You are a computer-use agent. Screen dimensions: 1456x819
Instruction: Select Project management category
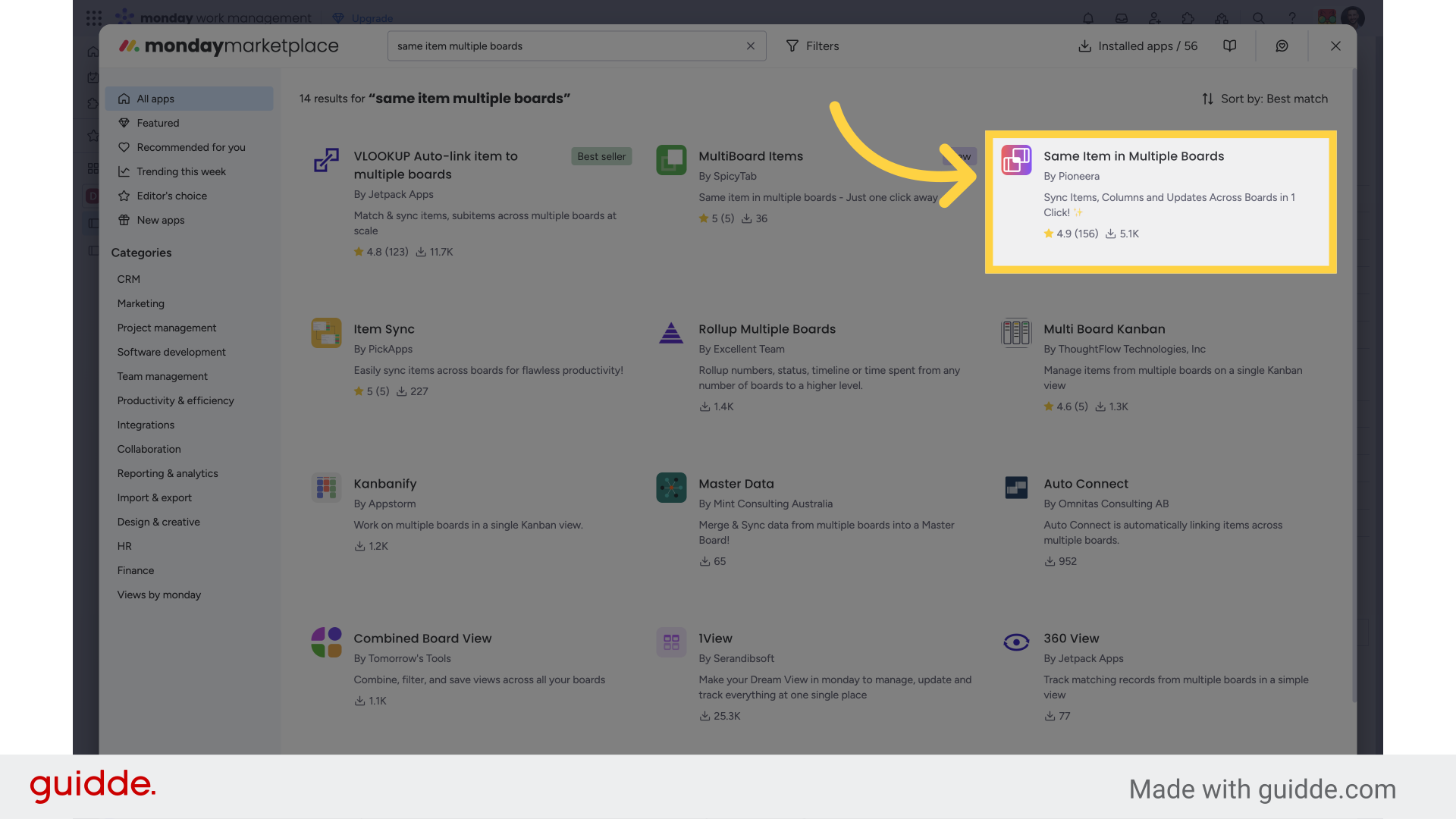pyautogui.click(x=167, y=328)
